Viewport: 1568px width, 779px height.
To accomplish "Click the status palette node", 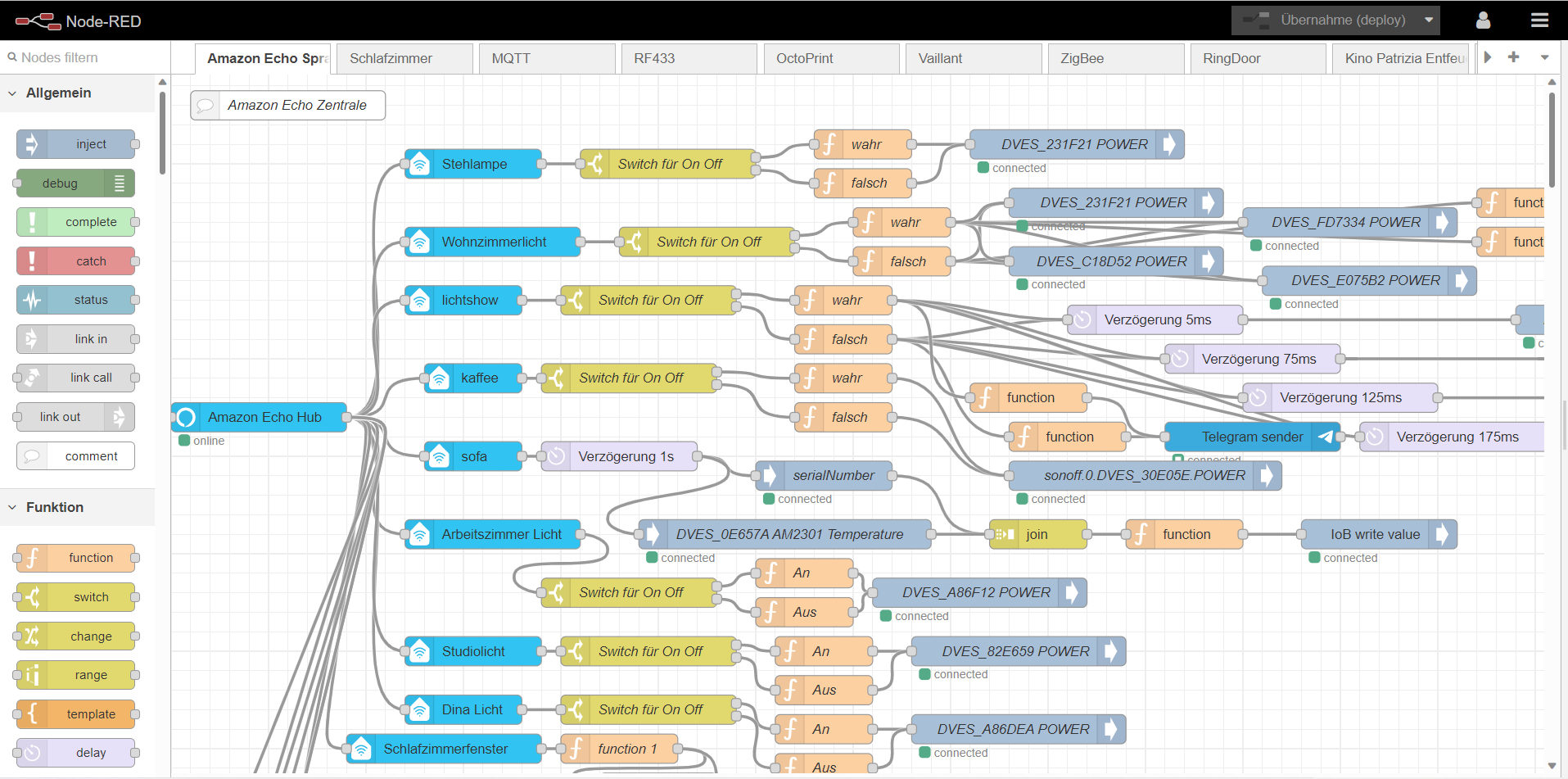I will click(75, 300).
